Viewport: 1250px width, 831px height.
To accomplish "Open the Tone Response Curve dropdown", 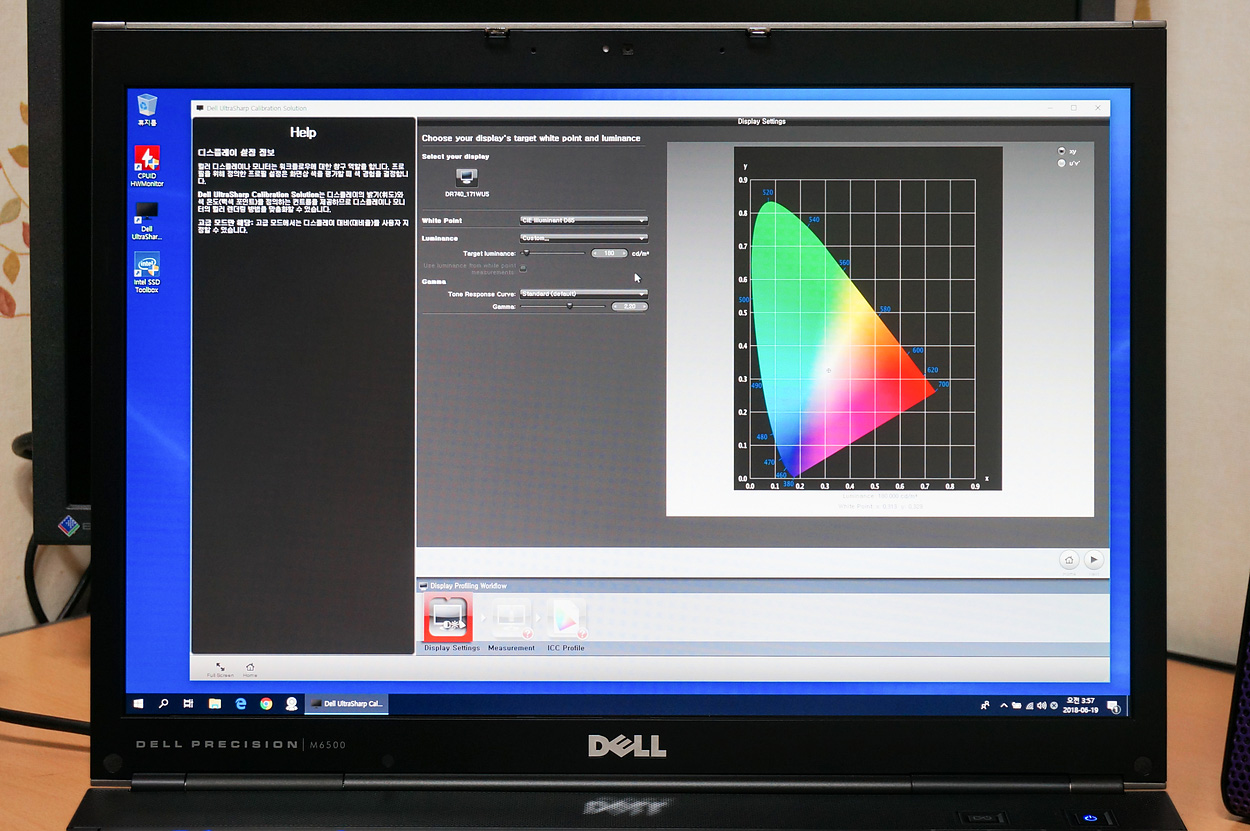I will (x=584, y=294).
